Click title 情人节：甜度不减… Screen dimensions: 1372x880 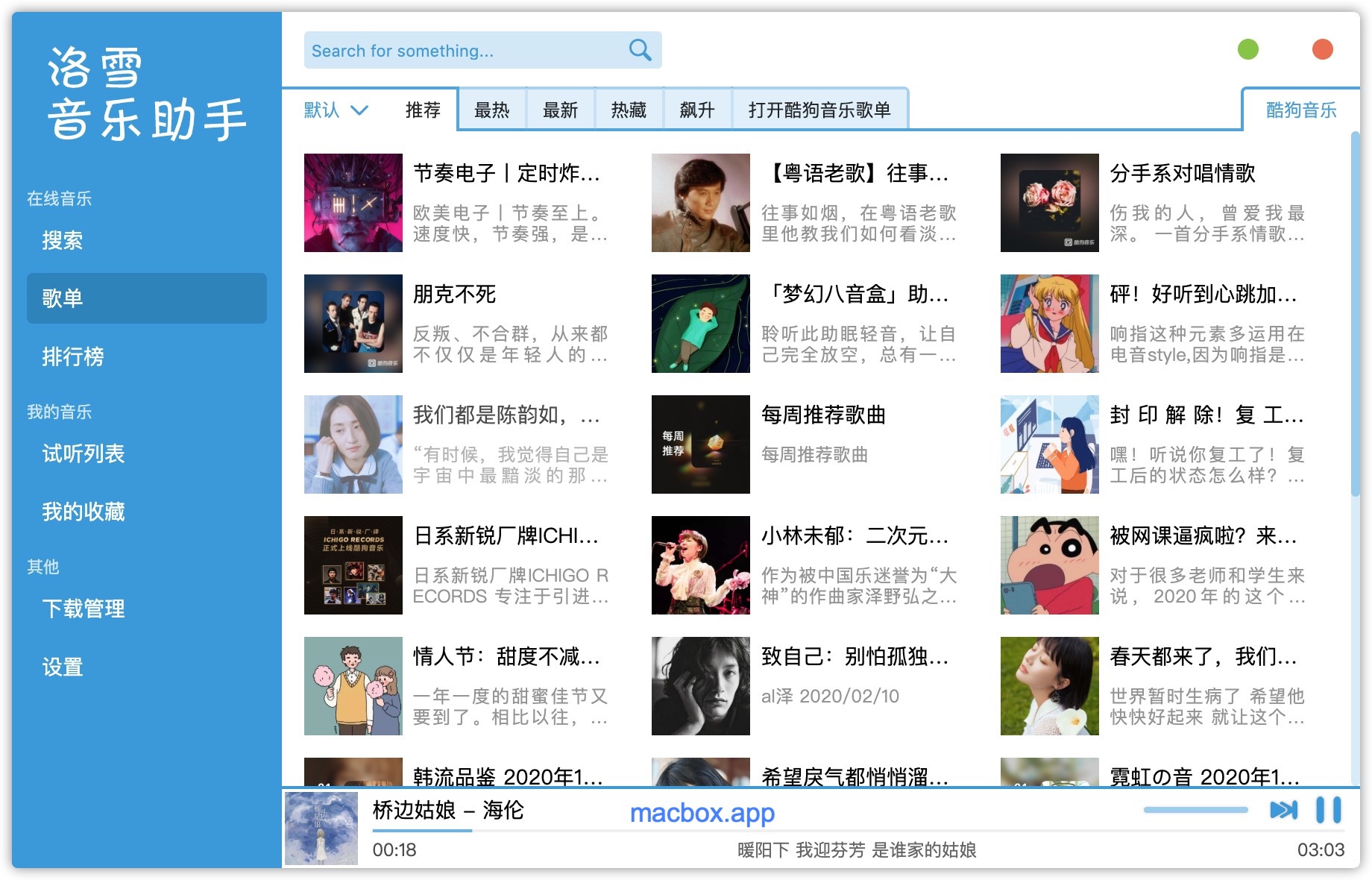(507, 656)
